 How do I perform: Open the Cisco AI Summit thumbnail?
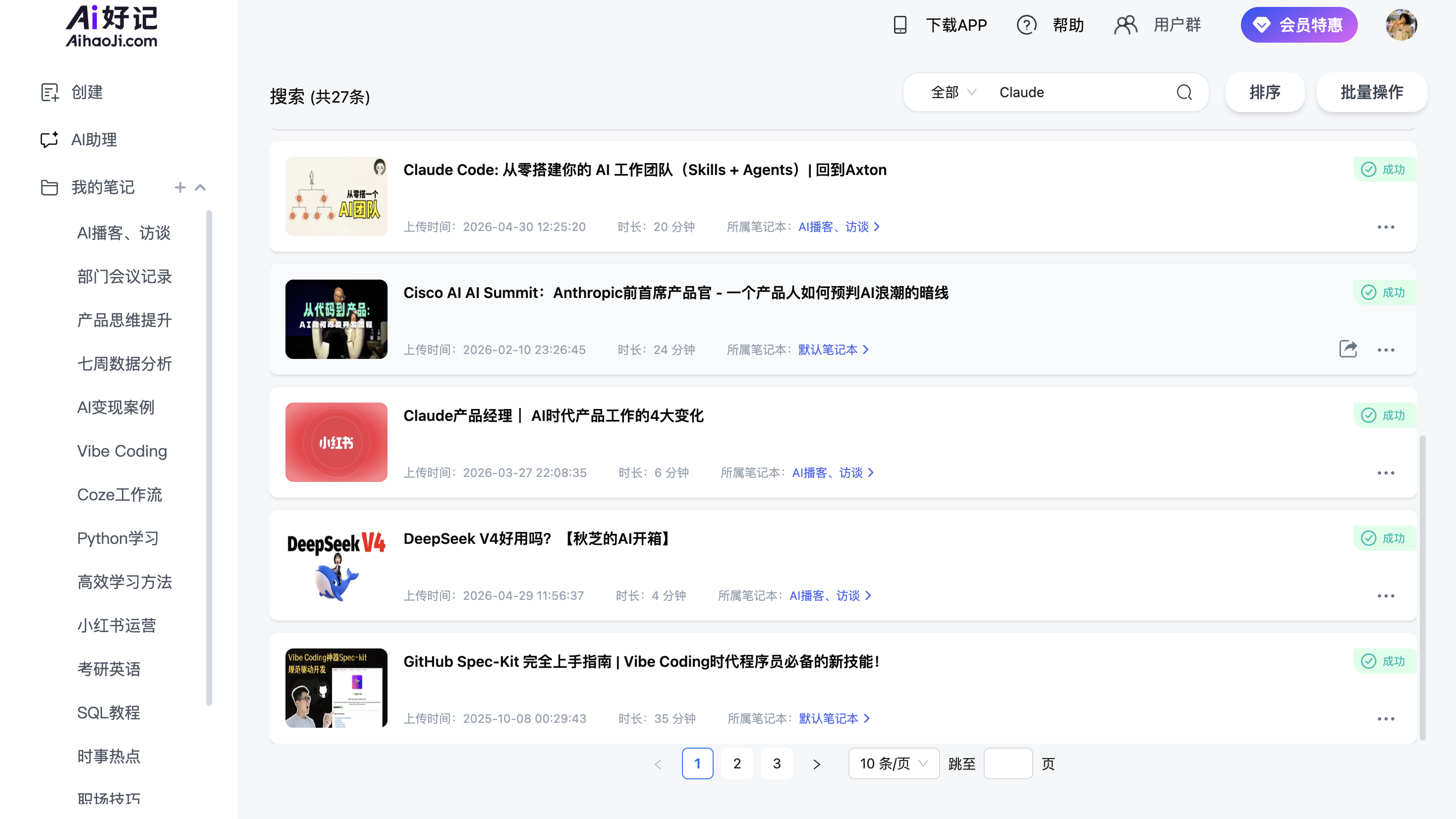[336, 319]
